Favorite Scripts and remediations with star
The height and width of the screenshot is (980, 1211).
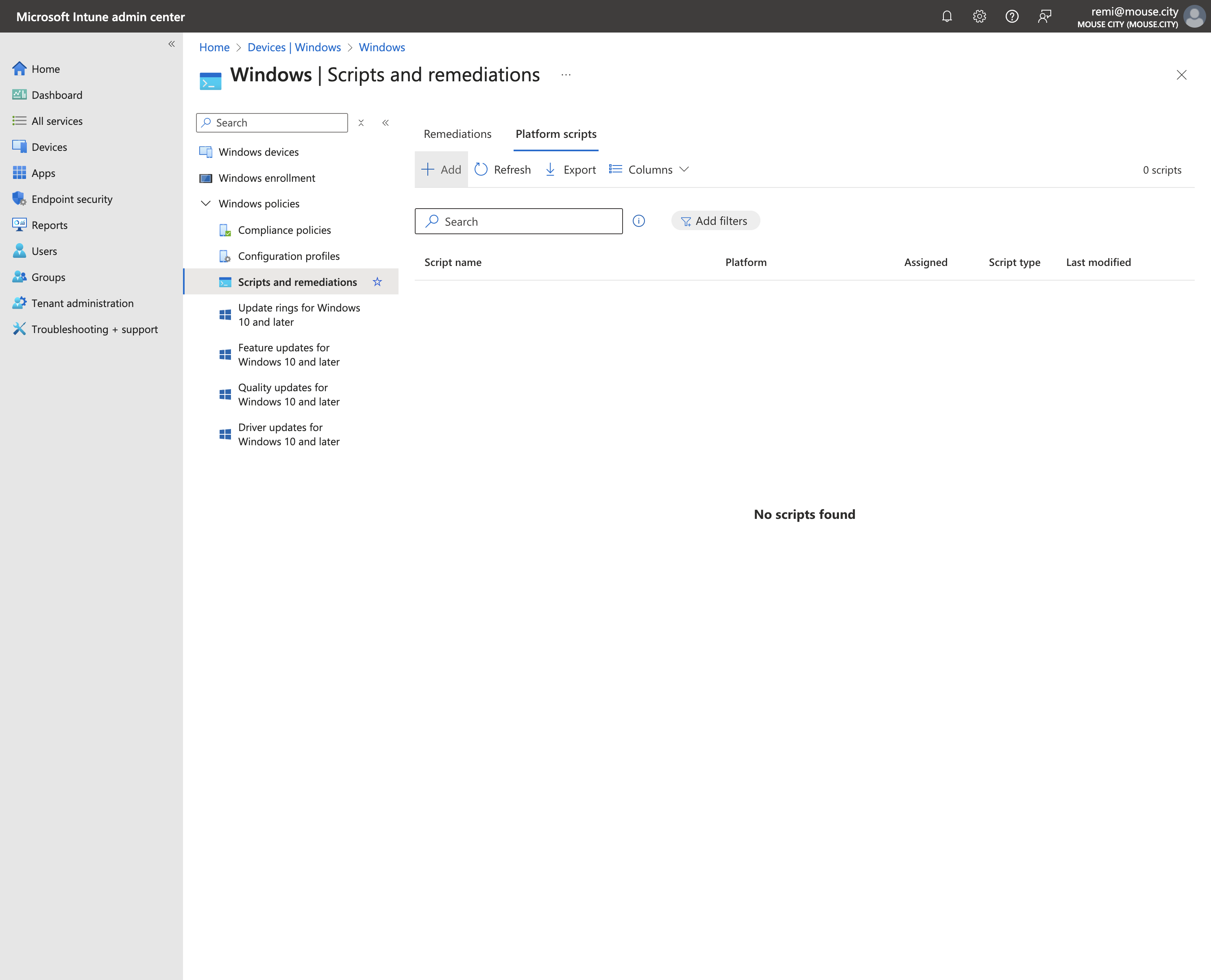[x=377, y=282]
